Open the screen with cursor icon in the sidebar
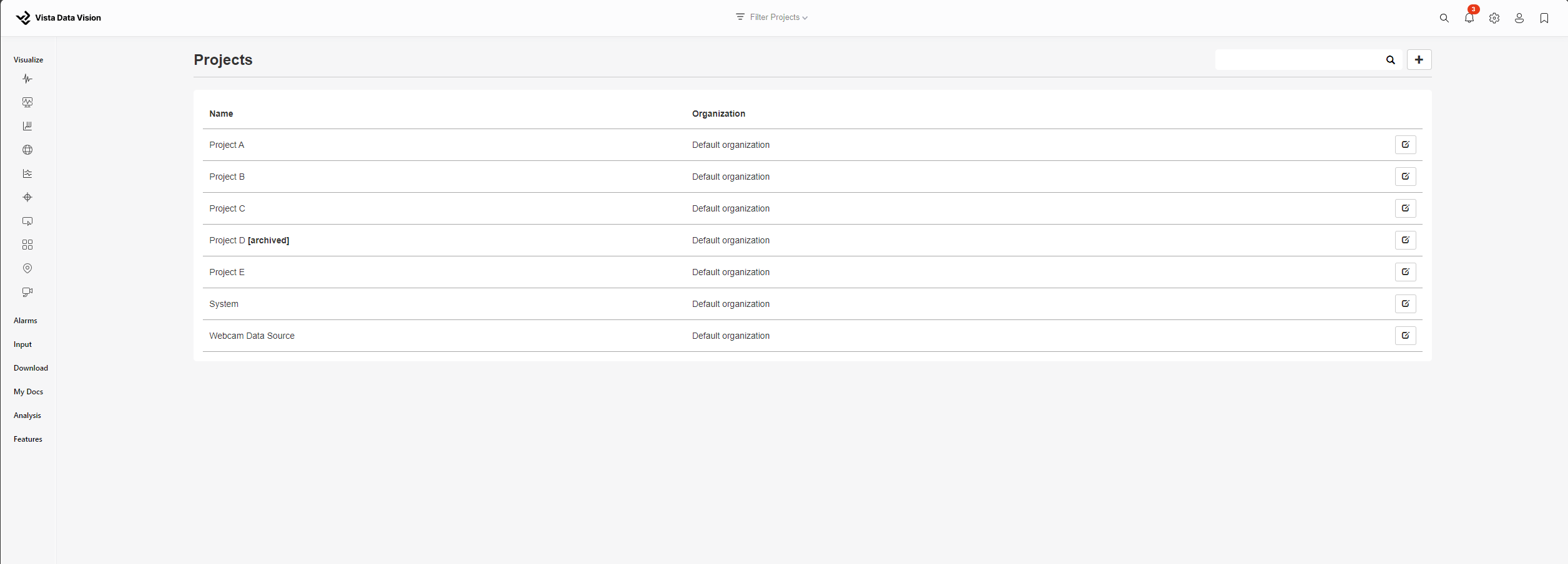This screenshot has width=1568, height=564. pyautogui.click(x=27, y=221)
